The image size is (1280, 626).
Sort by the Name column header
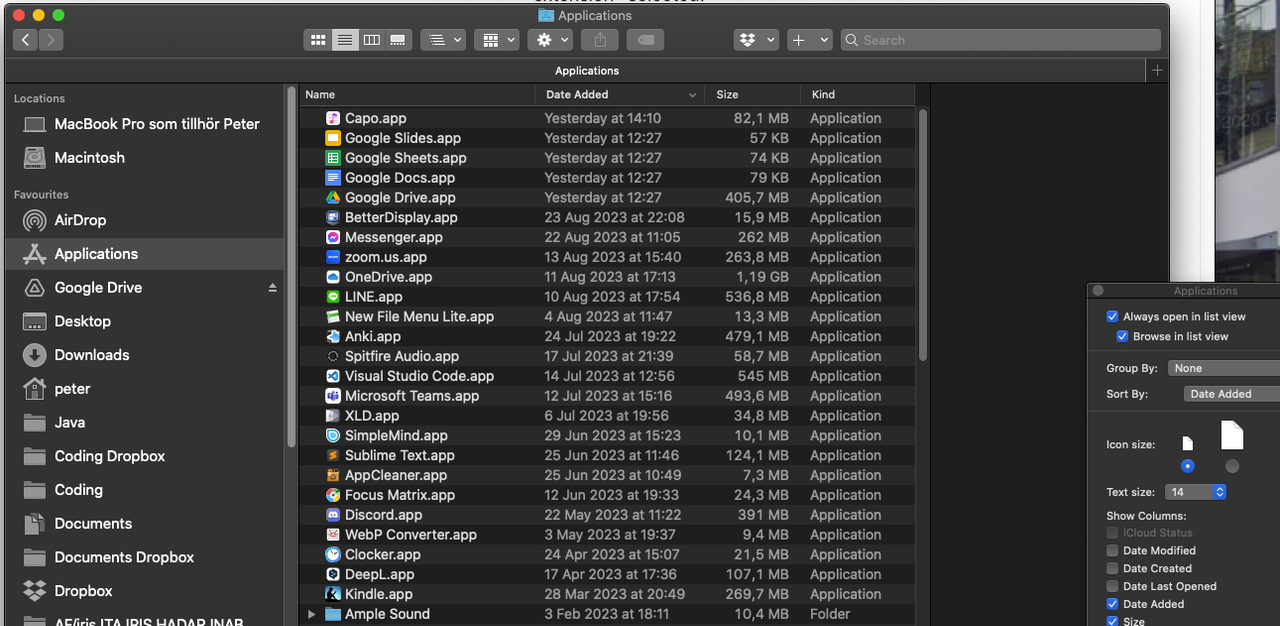pyautogui.click(x=417, y=95)
